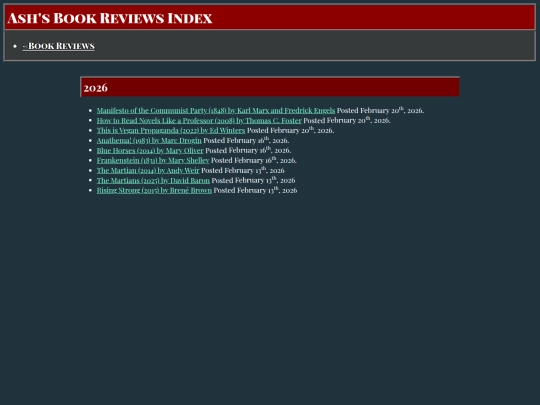This screenshot has height=405, width=540.
Task: Click the posted date next to Rising Strong
Action: (x=255, y=190)
